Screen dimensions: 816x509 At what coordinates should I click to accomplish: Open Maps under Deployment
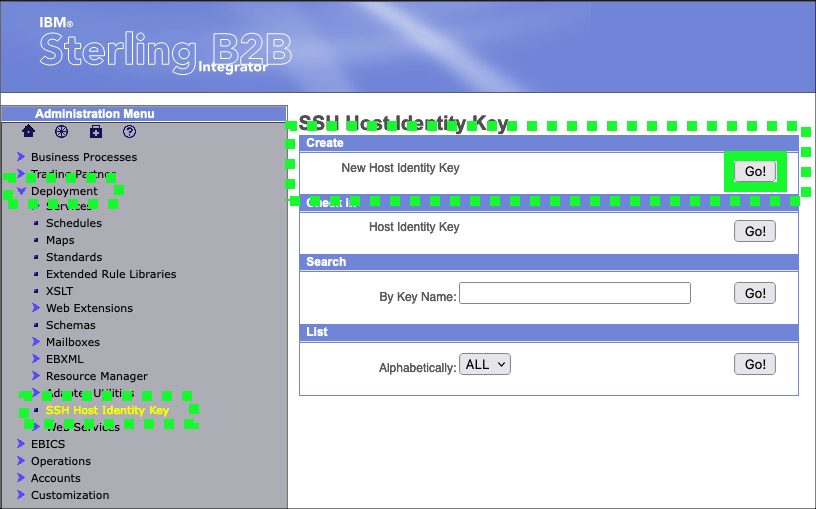[60, 240]
